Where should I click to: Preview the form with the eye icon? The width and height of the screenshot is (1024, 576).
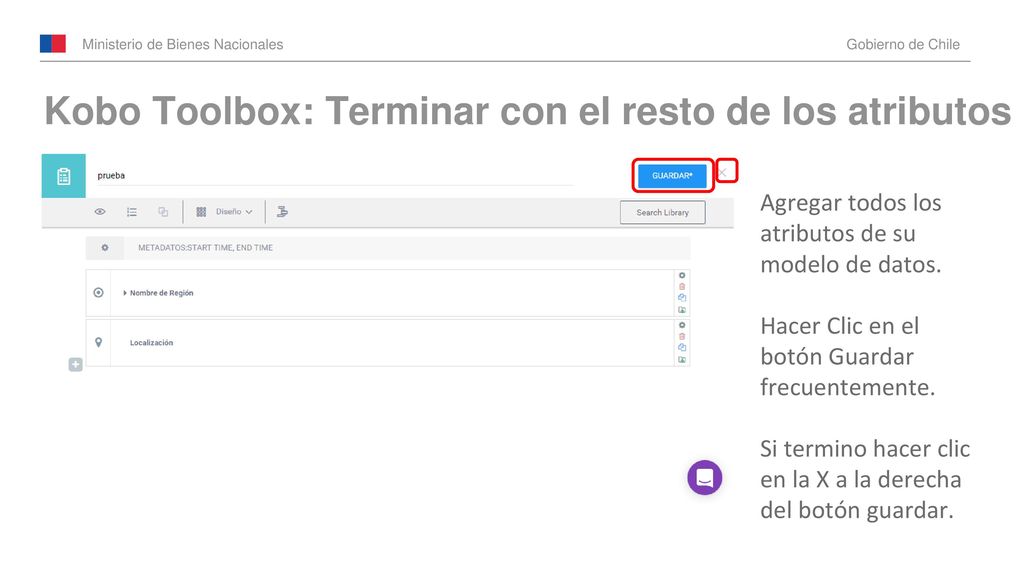(x=100, y=212)
